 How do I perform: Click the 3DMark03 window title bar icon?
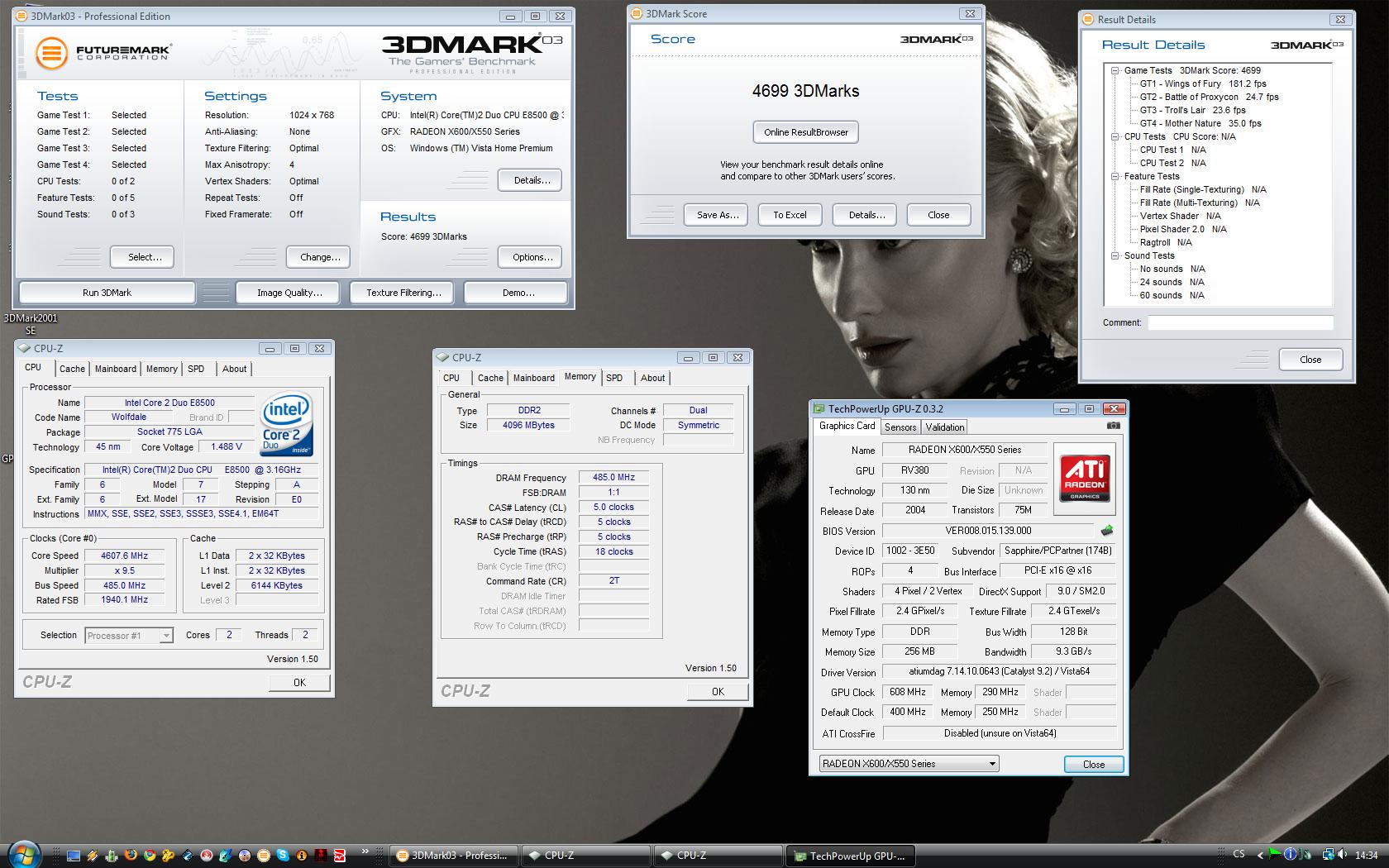(x=23, y=16)
